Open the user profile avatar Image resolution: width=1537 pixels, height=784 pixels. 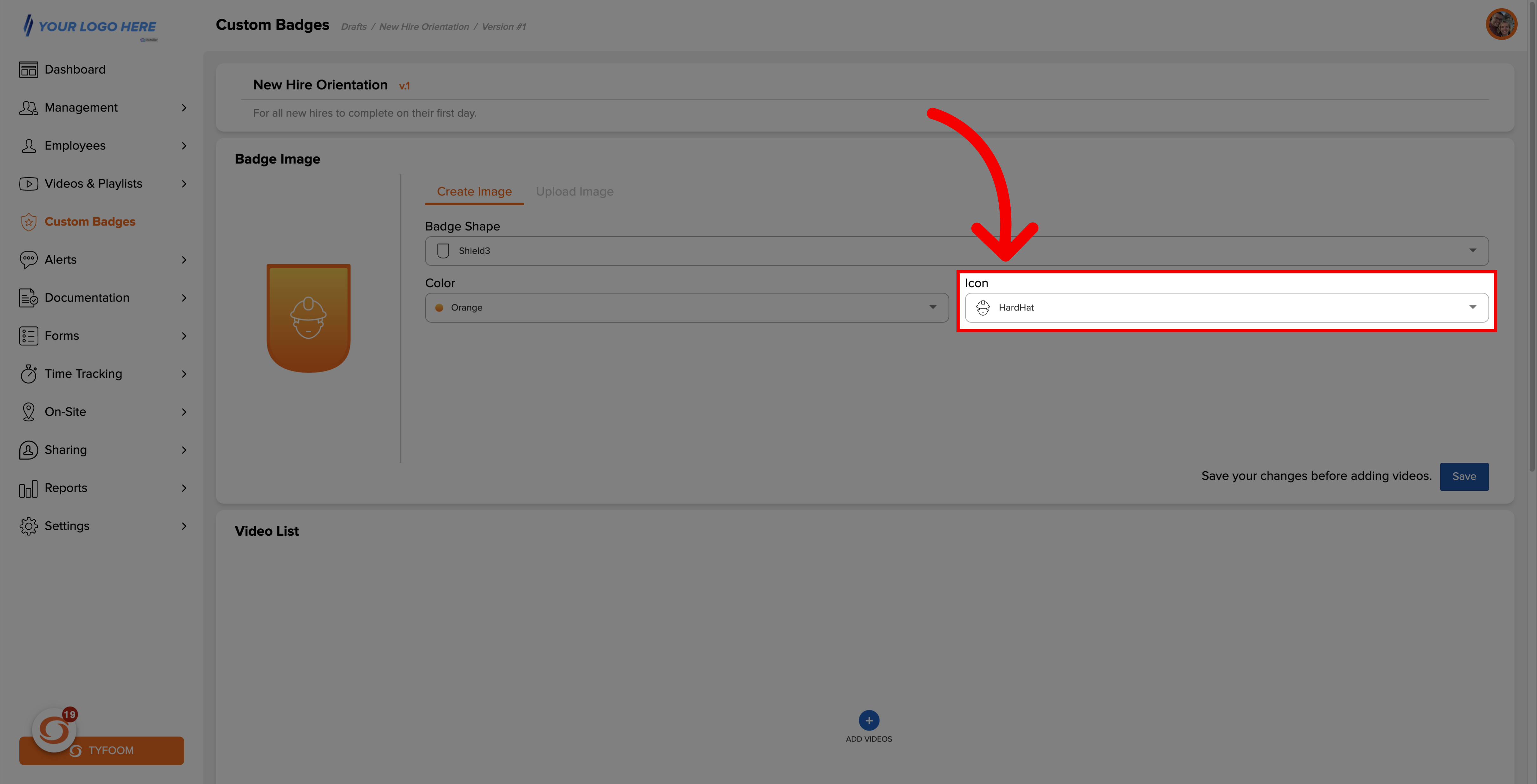tap(1501, 24)
